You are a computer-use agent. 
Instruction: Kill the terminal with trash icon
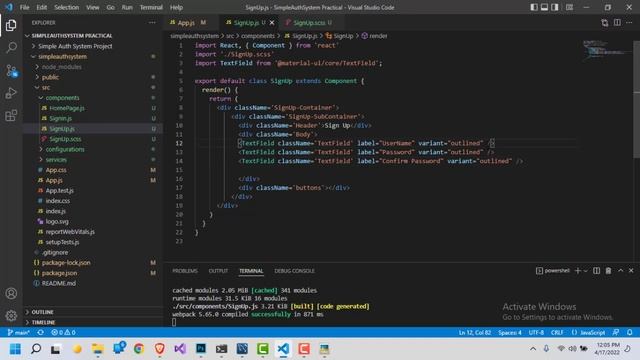pyautogui.click(x=608, y=271)
